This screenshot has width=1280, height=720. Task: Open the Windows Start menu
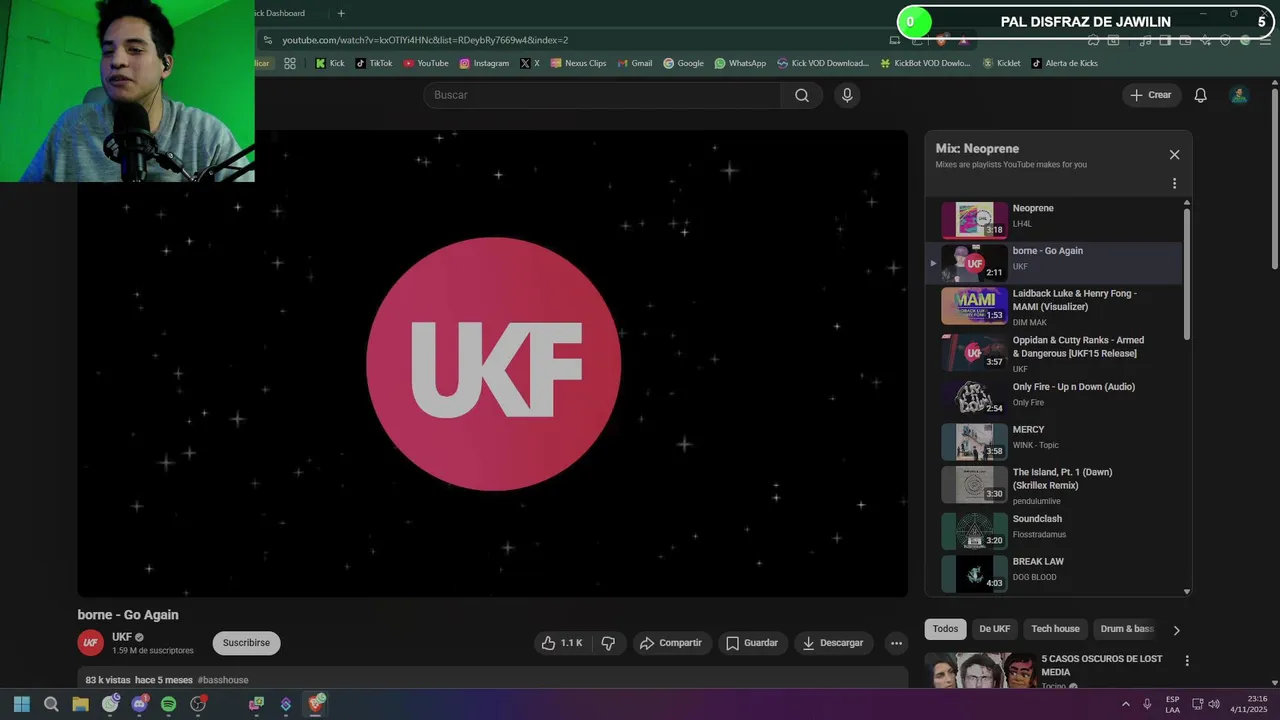point(22,704)
